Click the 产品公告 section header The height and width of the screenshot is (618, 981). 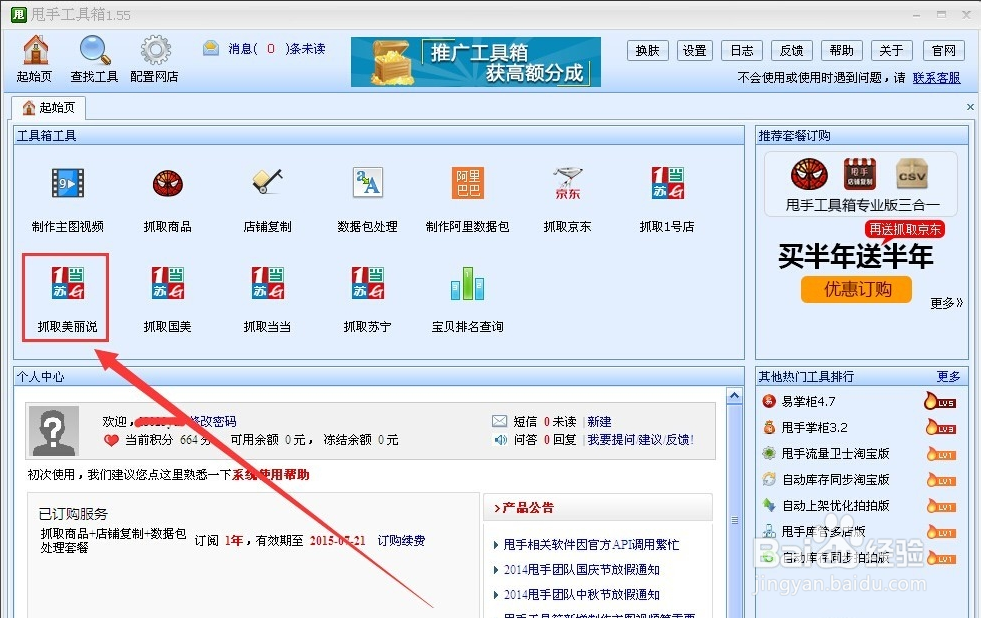pyautogui.click(x=599, y=507)
